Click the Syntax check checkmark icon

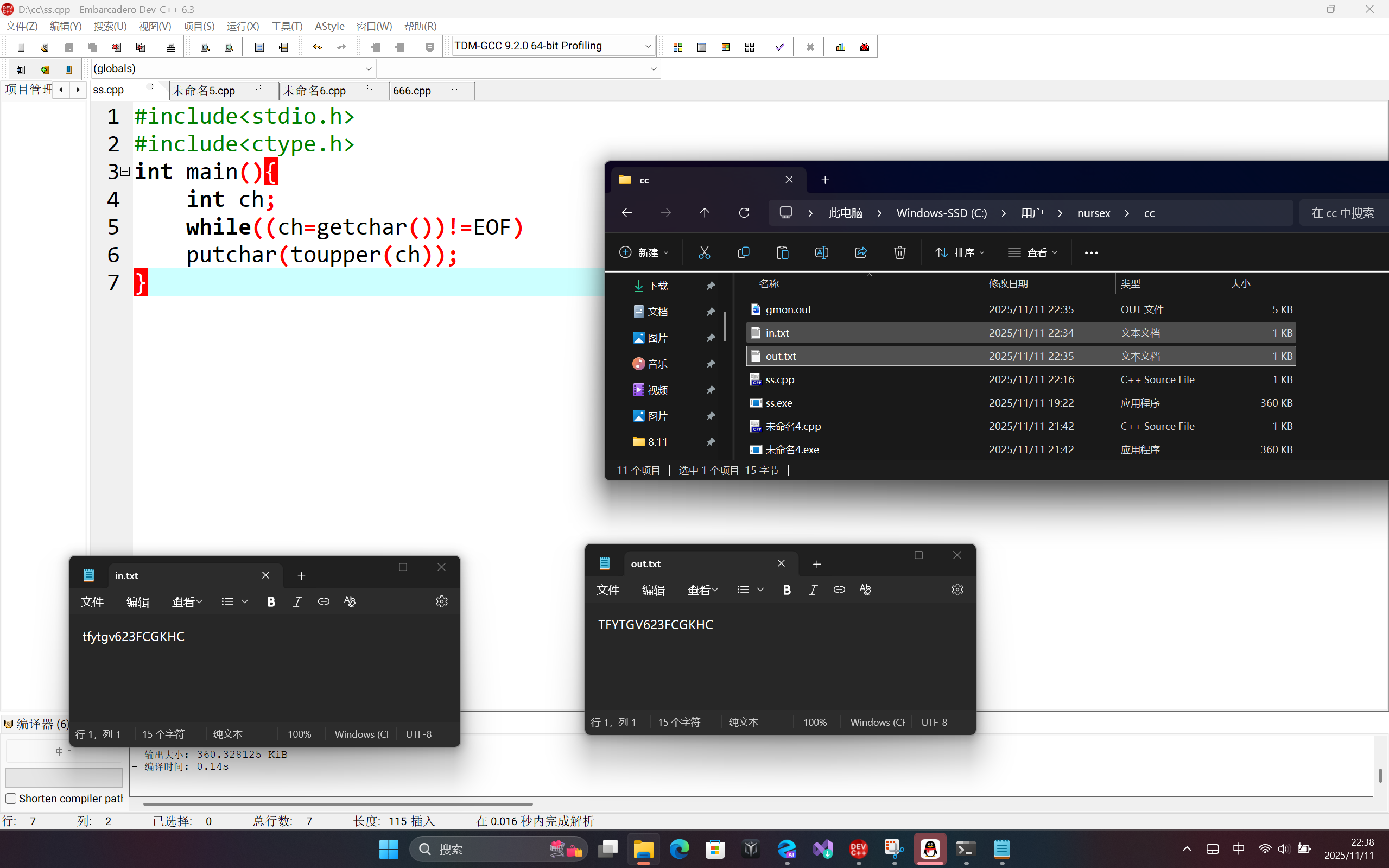779,47
